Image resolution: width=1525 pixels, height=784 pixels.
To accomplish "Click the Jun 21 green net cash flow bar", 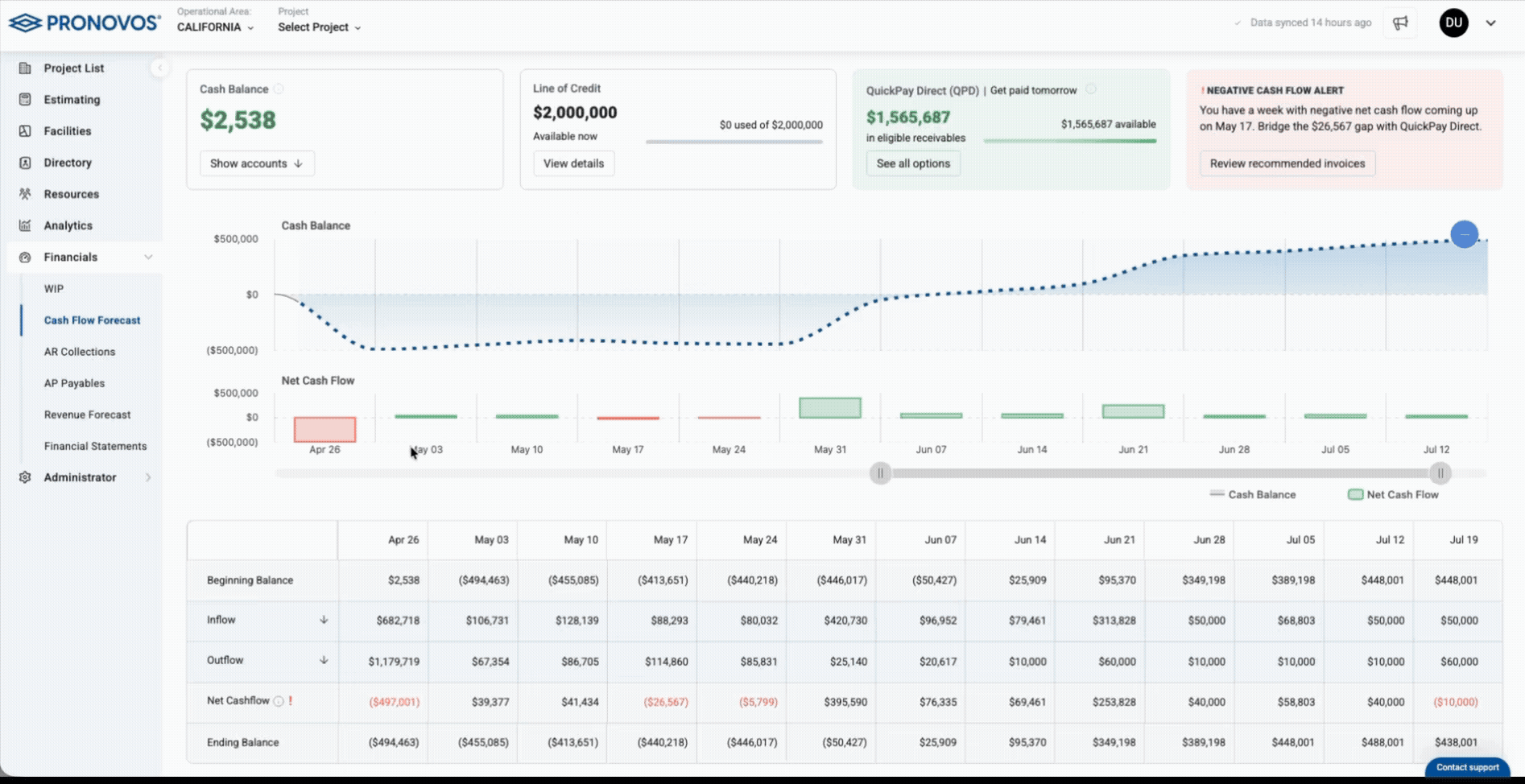I will 1133,411.
